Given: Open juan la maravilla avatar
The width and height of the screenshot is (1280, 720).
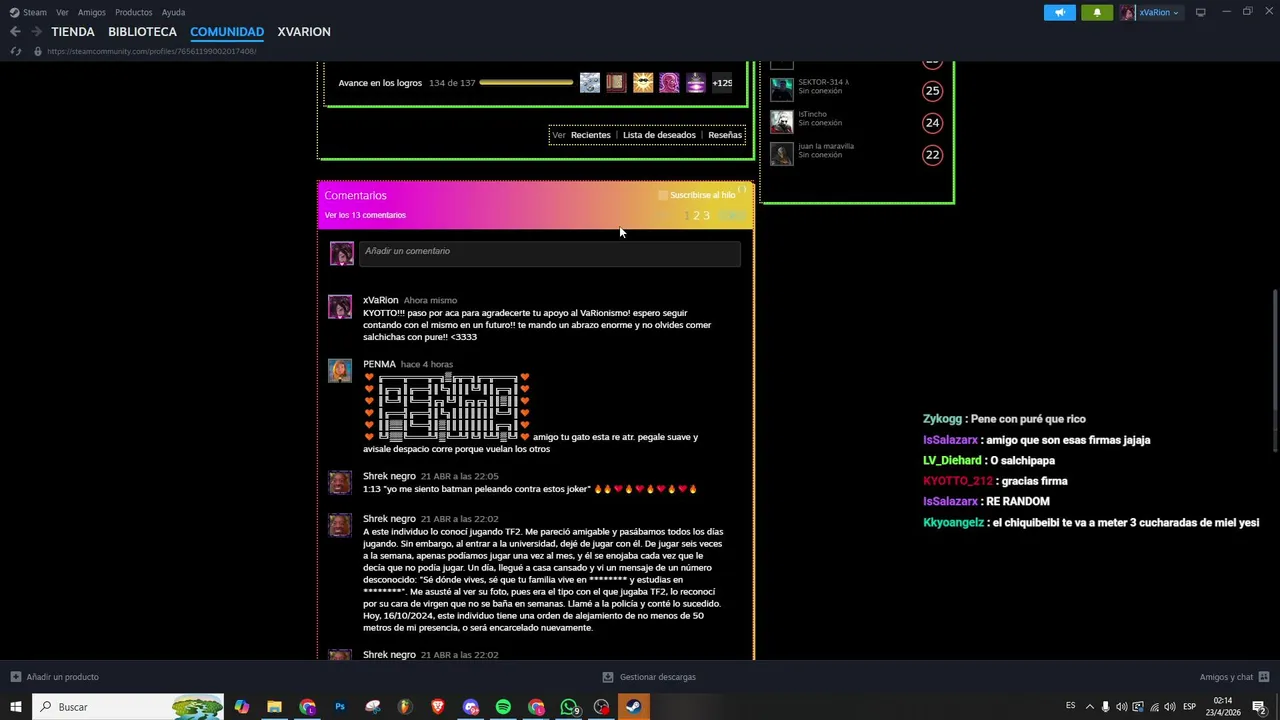Looking at the screenshot, I should pyautogui.click(x=782, y=154).
